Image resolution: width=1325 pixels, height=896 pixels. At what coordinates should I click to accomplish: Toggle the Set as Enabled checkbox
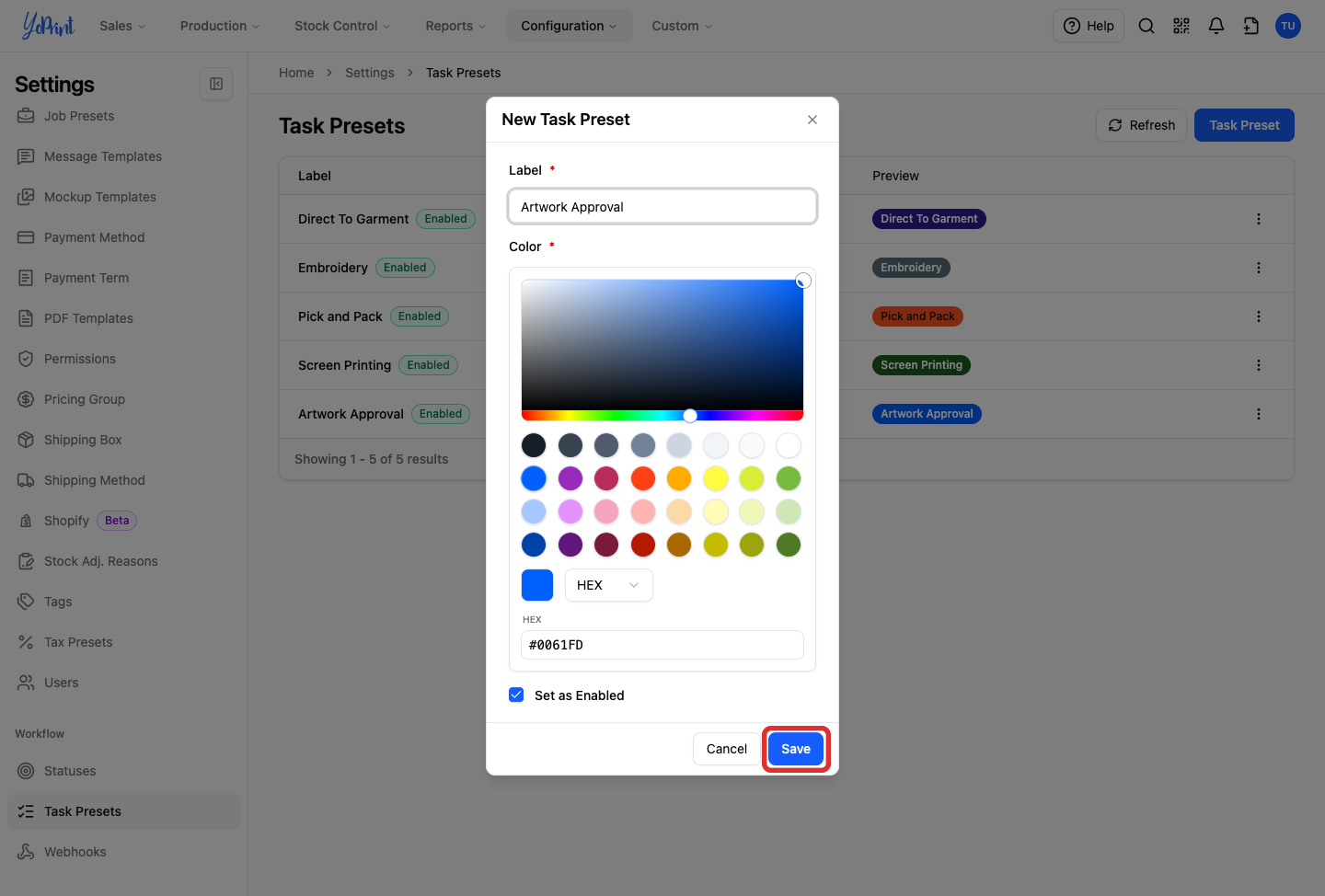point(516,695)
